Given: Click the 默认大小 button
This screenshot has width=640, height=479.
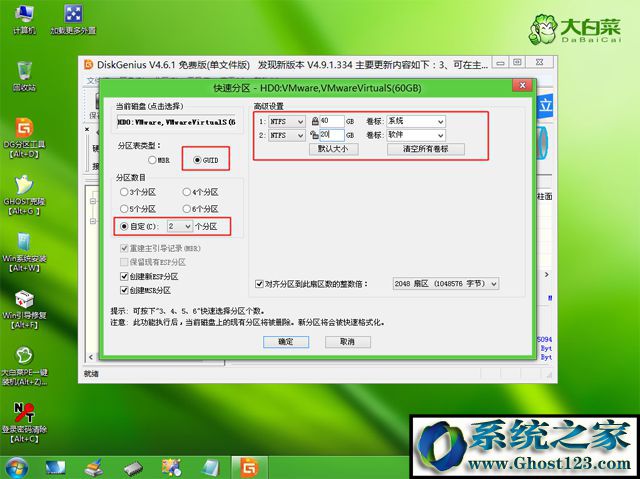Looking at the screenshot, I should pyautogui.click(x=333, y=149).
